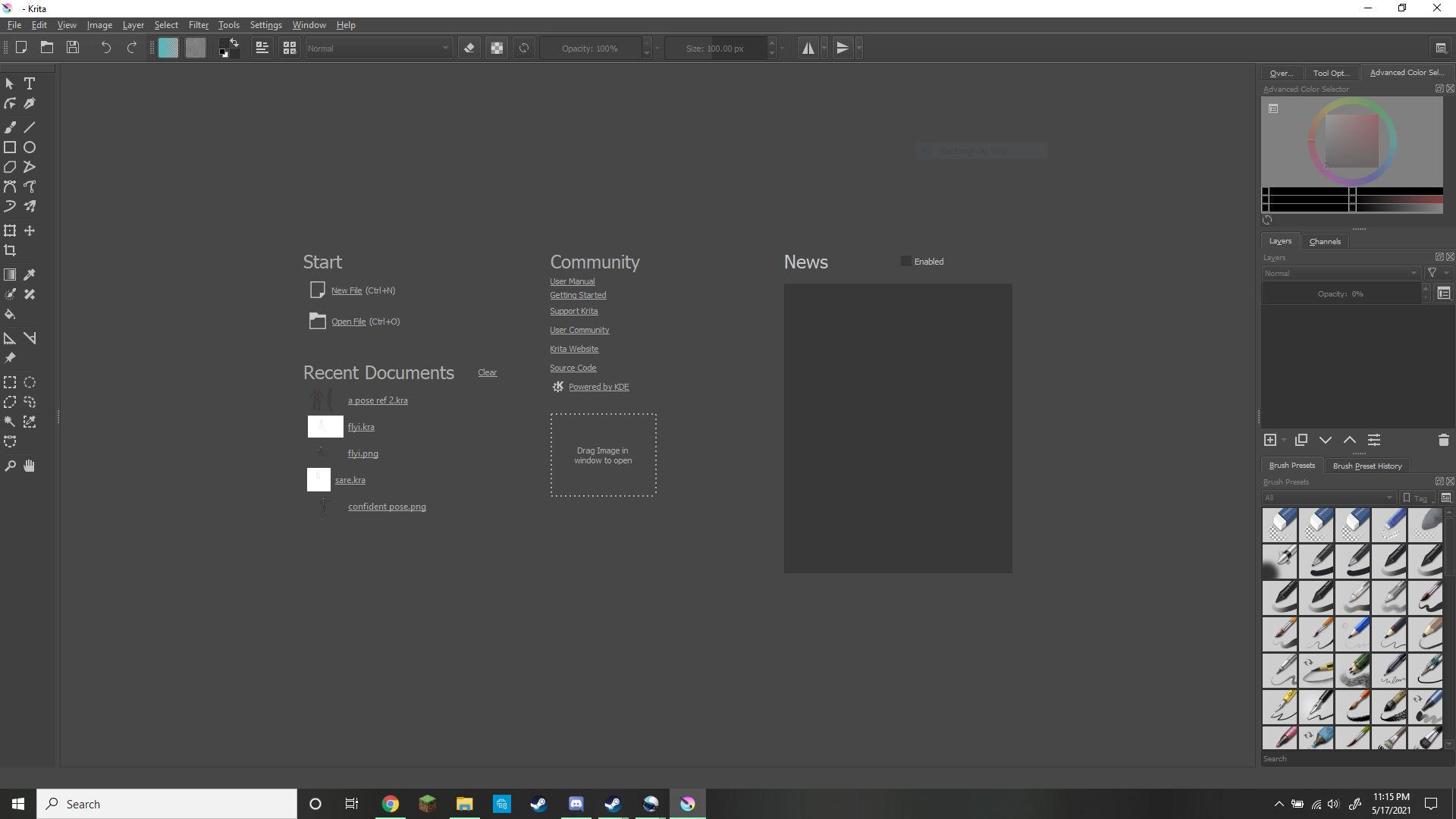Select the Text tool
The width and height of the screenshot is (1456, 819).
[30, 83]
